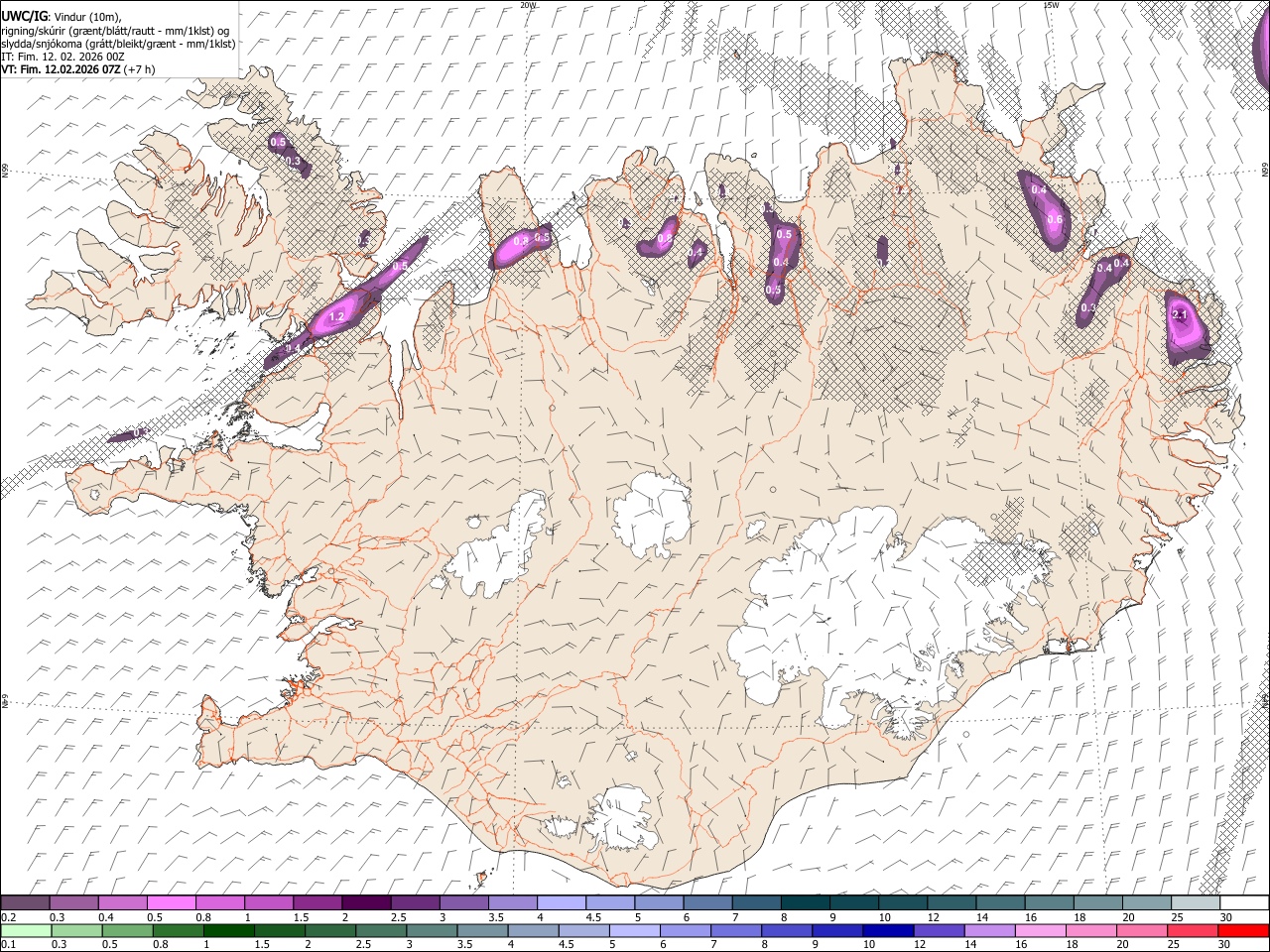Click the 'IT: Fim. 12. 02. 2026 00Z' line

tap(63, 57)
